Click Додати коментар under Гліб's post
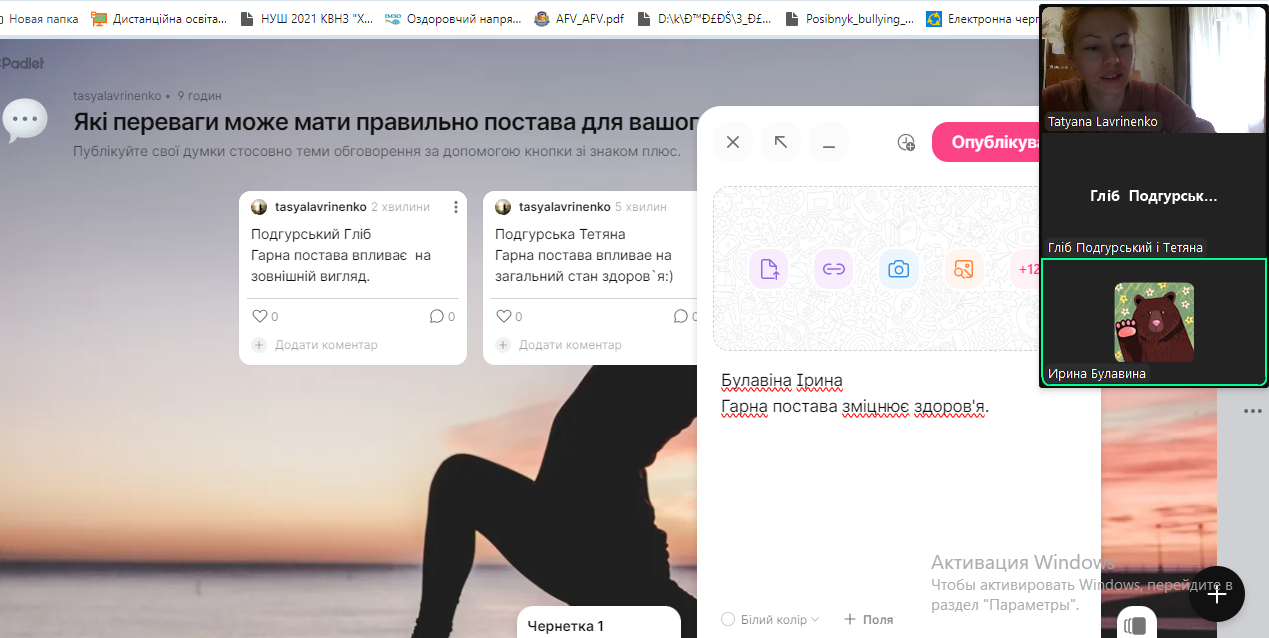 coord(325,345)
